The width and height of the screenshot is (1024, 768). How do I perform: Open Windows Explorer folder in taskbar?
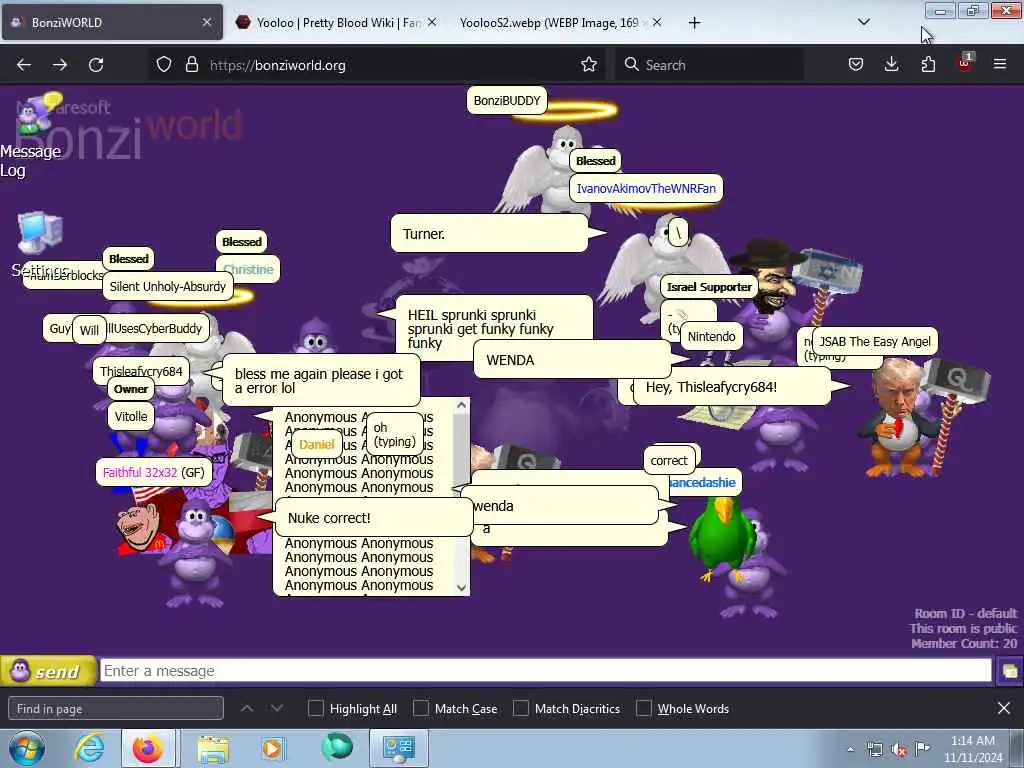pyautogui.click(x=213, y=748)
